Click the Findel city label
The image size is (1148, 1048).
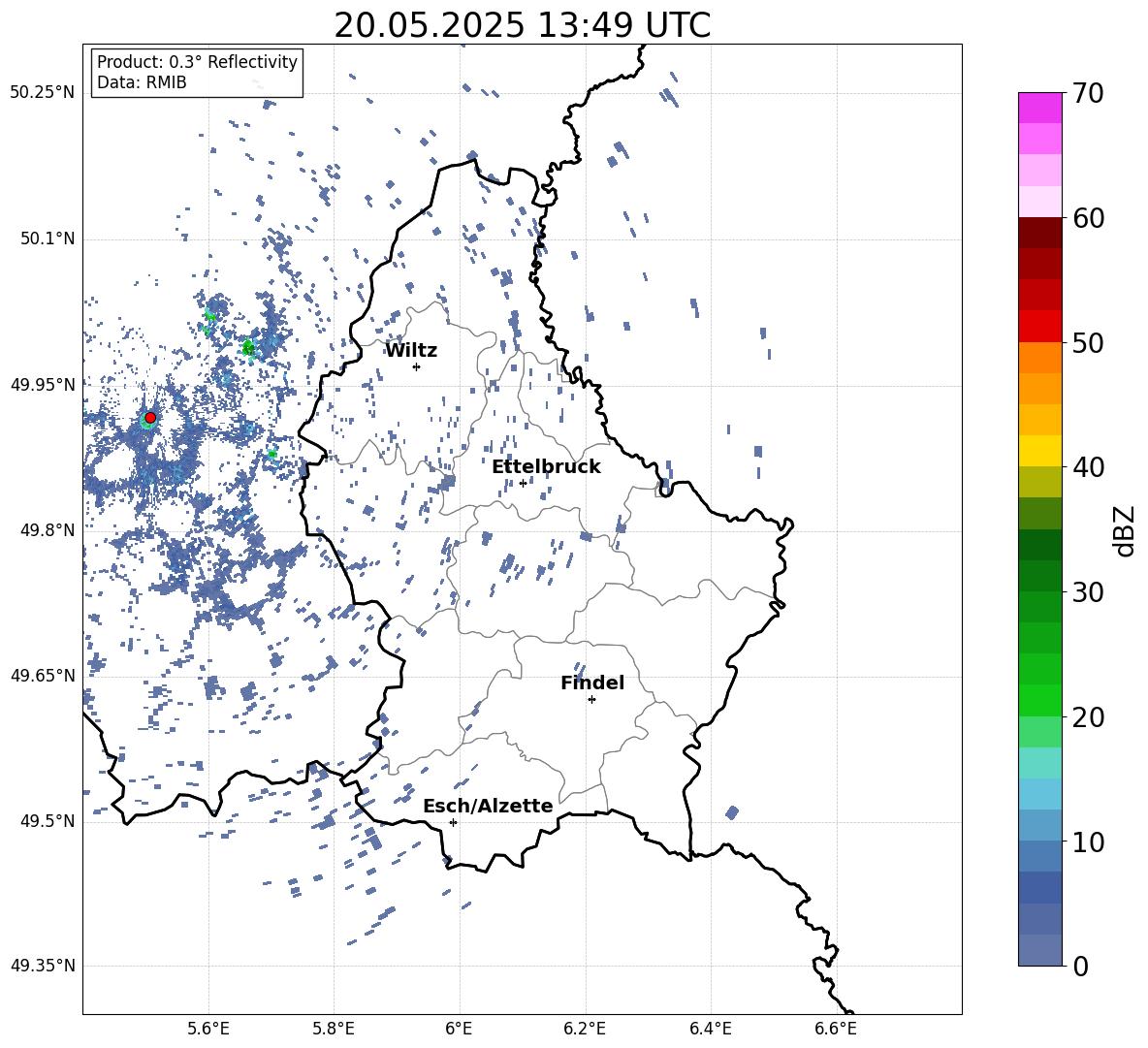tap(592, 683)
